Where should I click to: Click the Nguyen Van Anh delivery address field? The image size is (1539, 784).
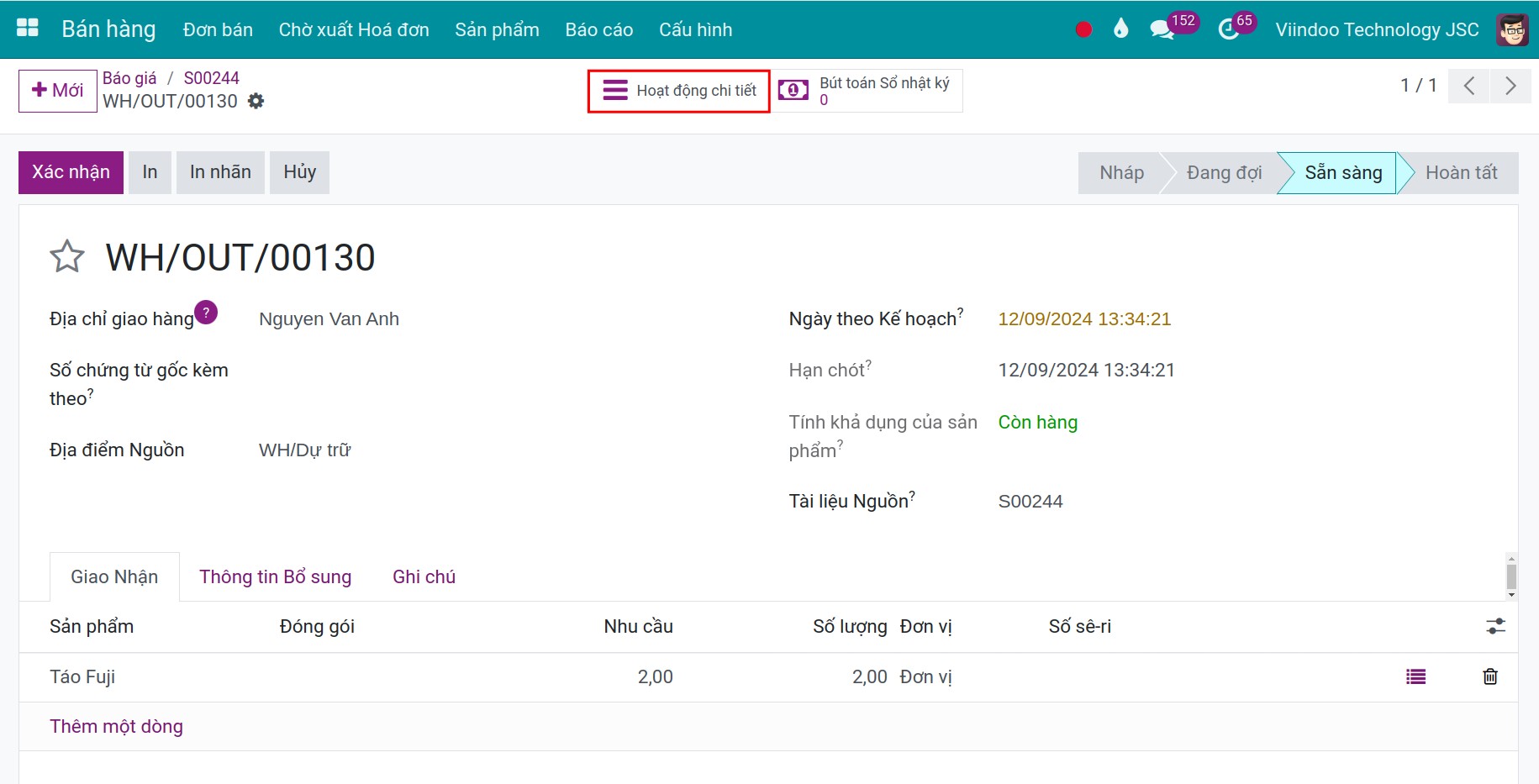click(329, 319)
